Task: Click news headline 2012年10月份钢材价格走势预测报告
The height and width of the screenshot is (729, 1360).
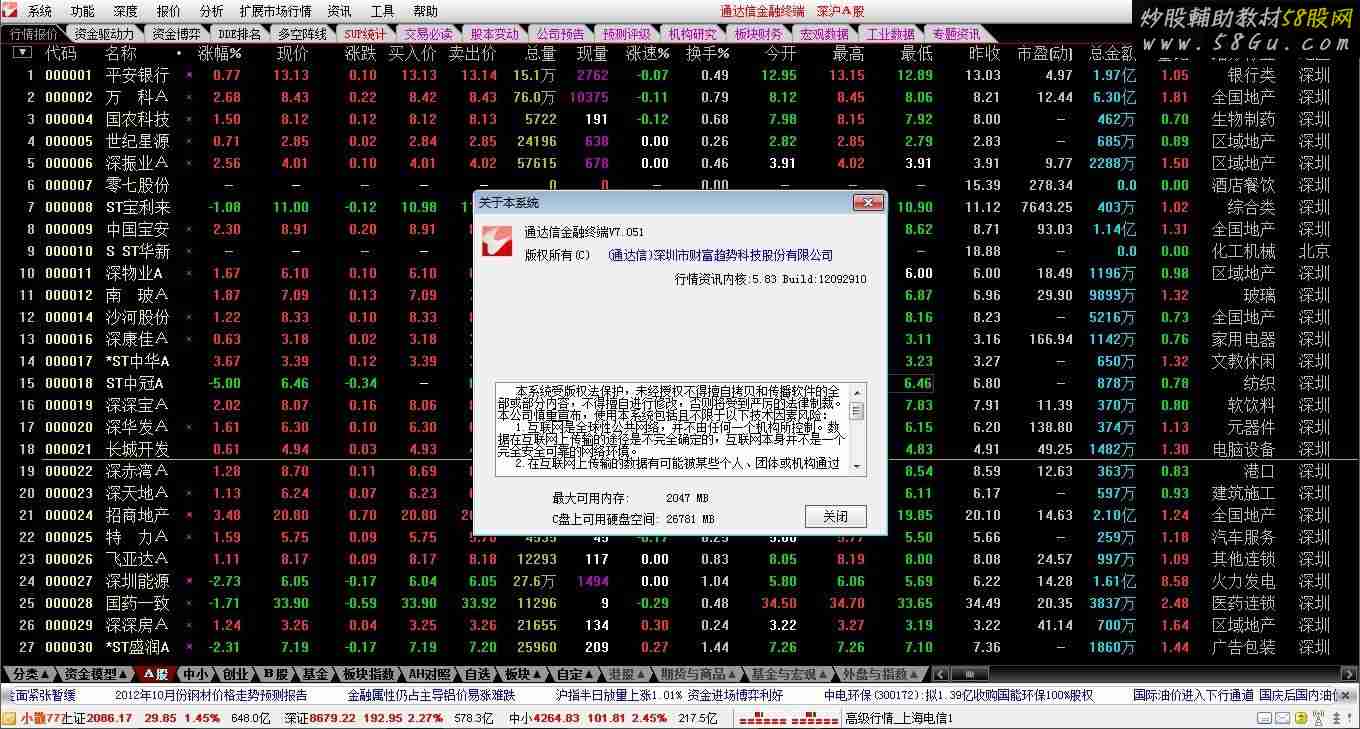Action: coord(211,695)
